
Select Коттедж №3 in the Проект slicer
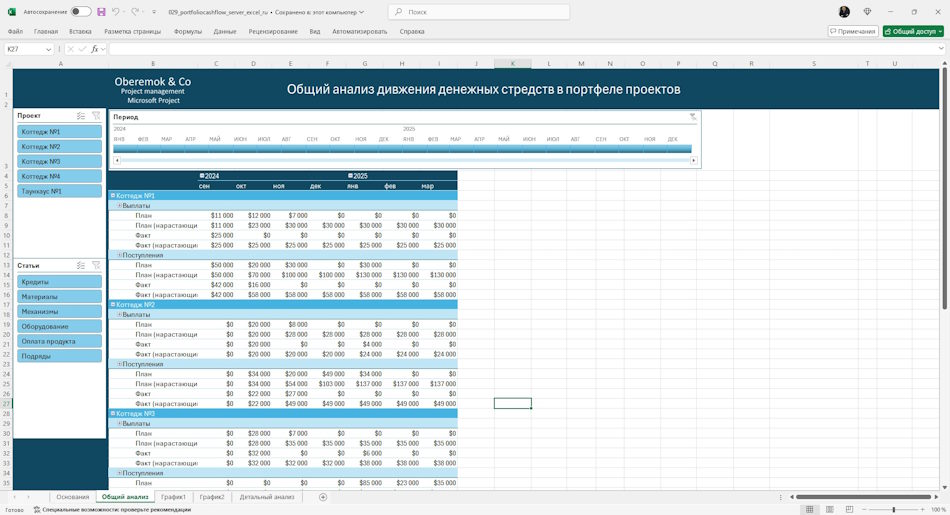point(59,161)
